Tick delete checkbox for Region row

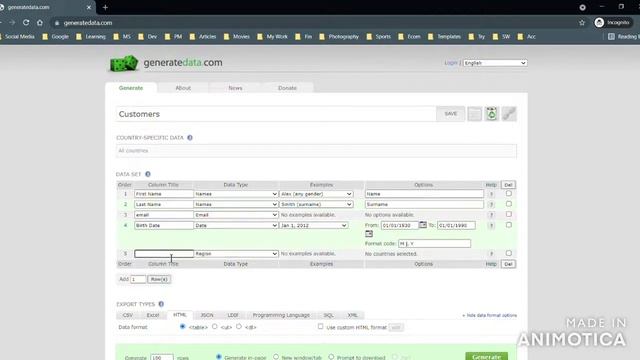click(x=509, y=253)
